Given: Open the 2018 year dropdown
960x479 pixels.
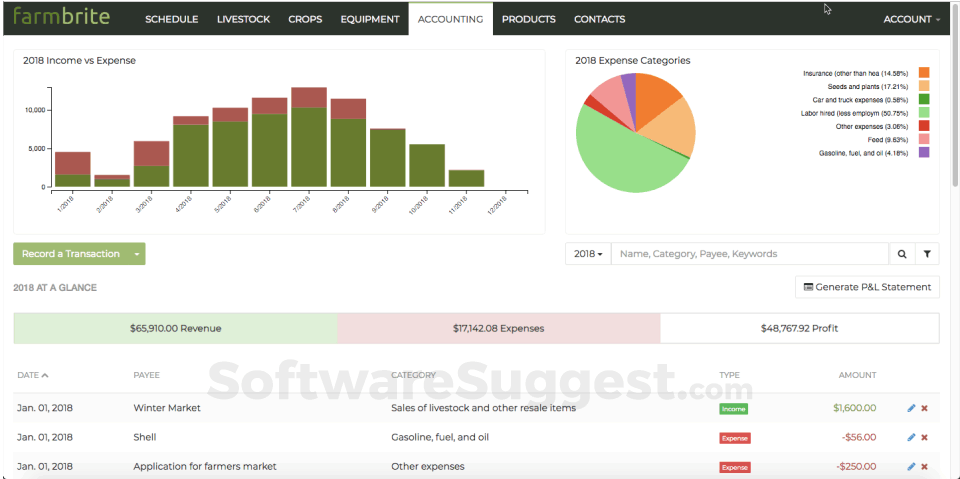Looking at the screenshot, I should coord(588,254).
